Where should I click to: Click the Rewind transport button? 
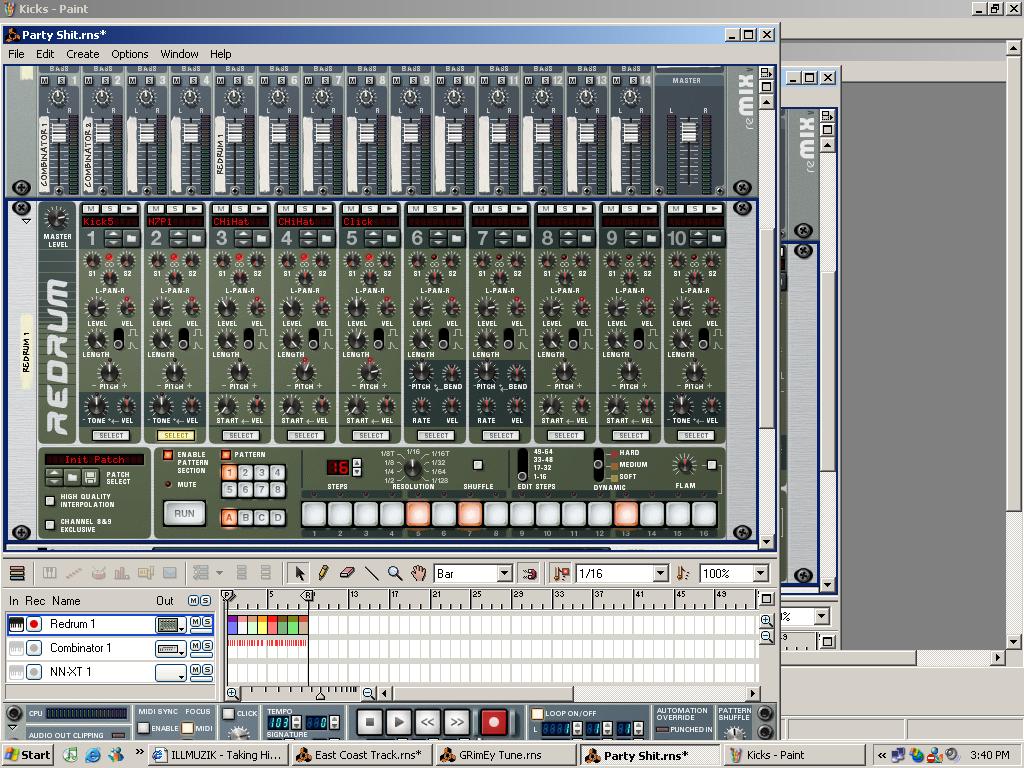[427, 722]
